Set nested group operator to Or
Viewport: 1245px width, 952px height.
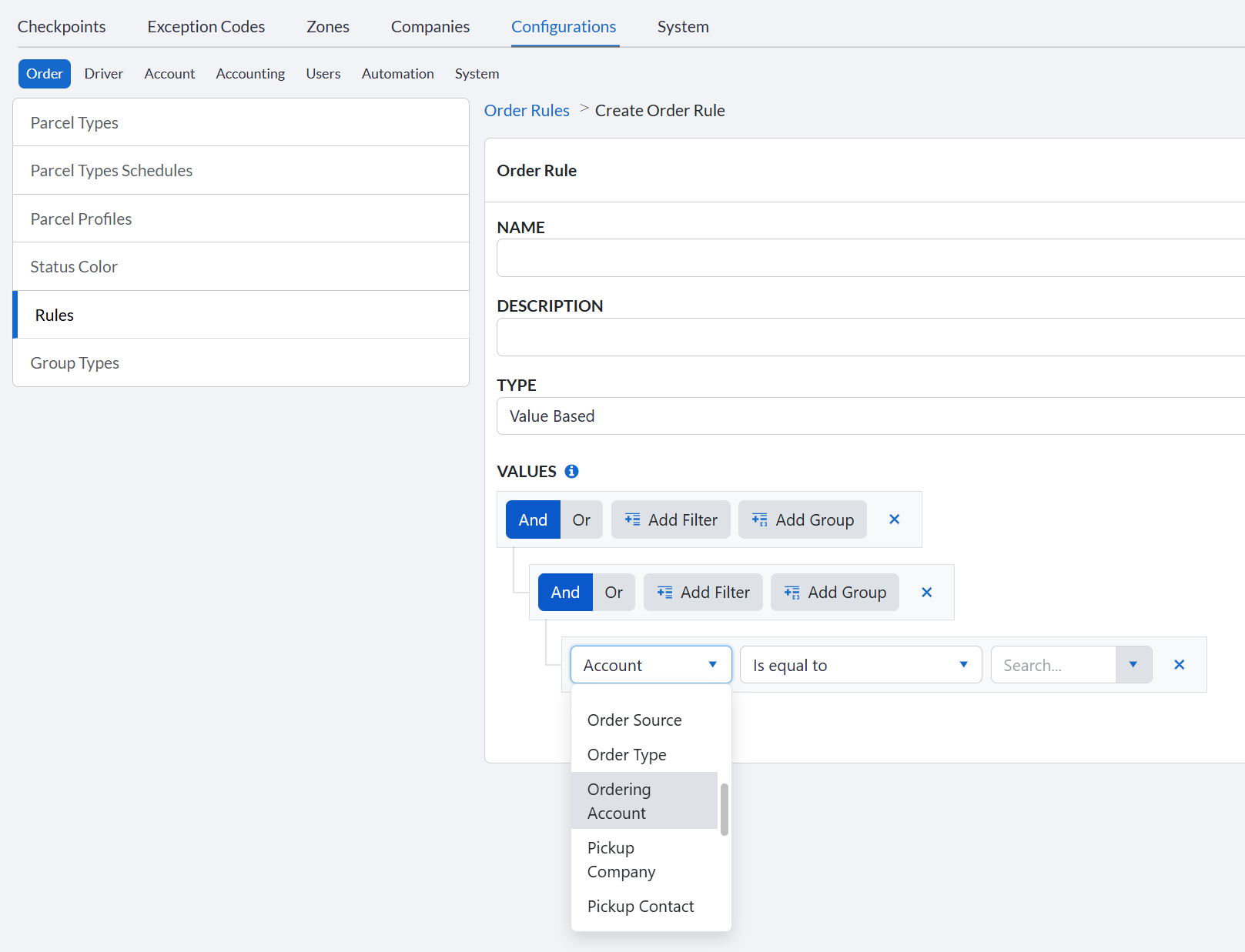[x=614, y=592]
